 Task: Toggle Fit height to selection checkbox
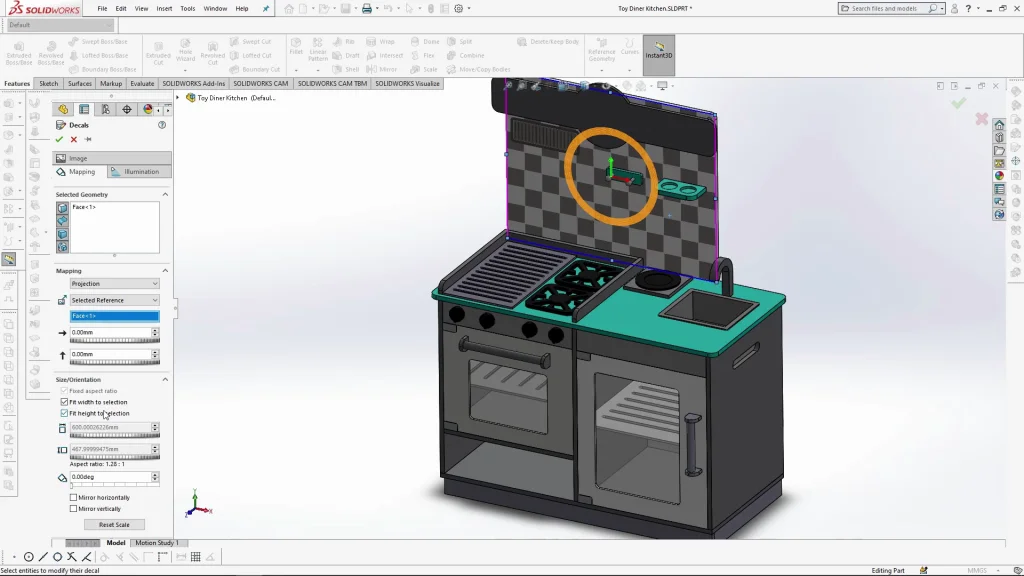(65, 413)
